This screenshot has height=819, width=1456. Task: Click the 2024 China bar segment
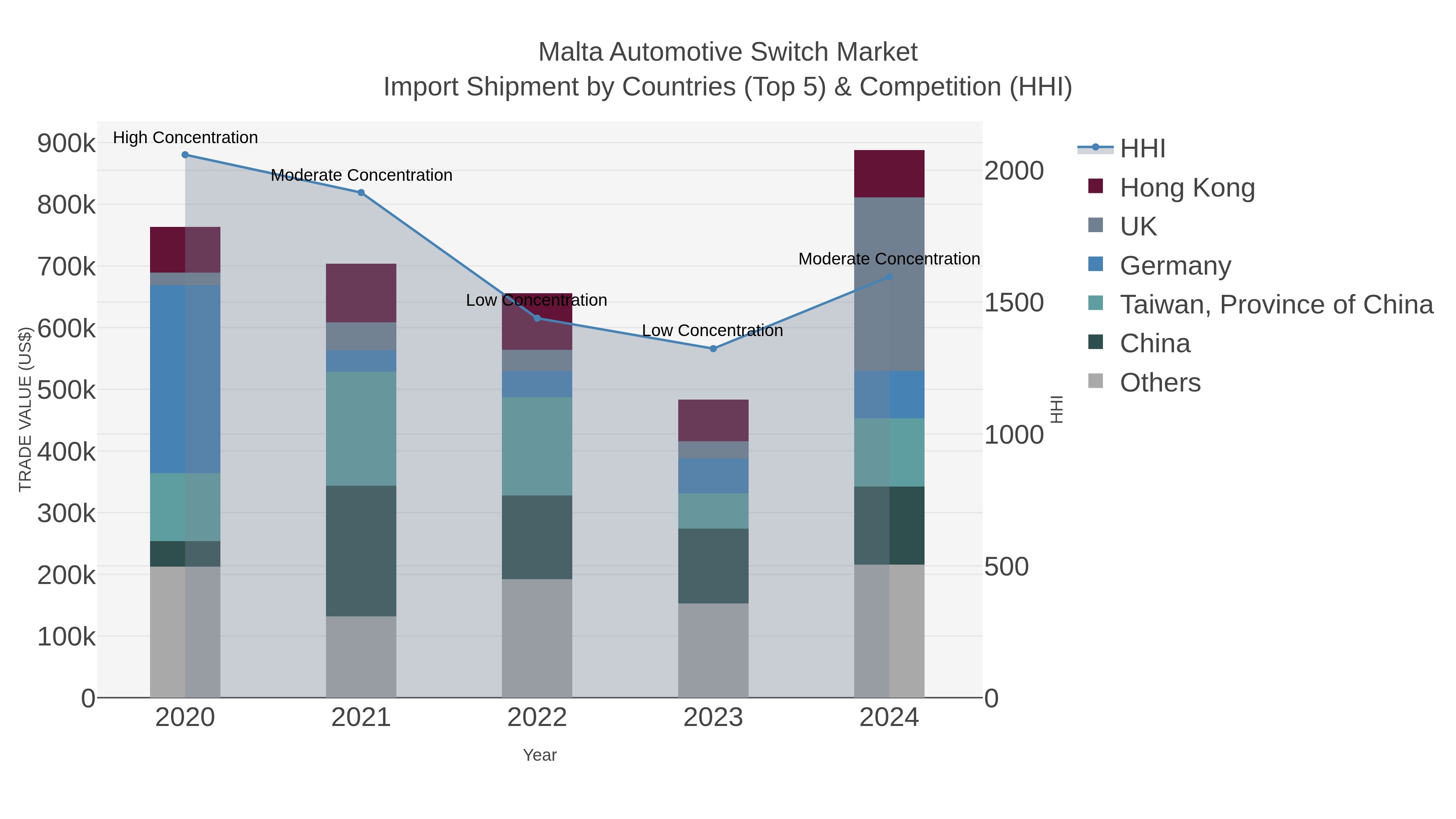coord(889,526)
